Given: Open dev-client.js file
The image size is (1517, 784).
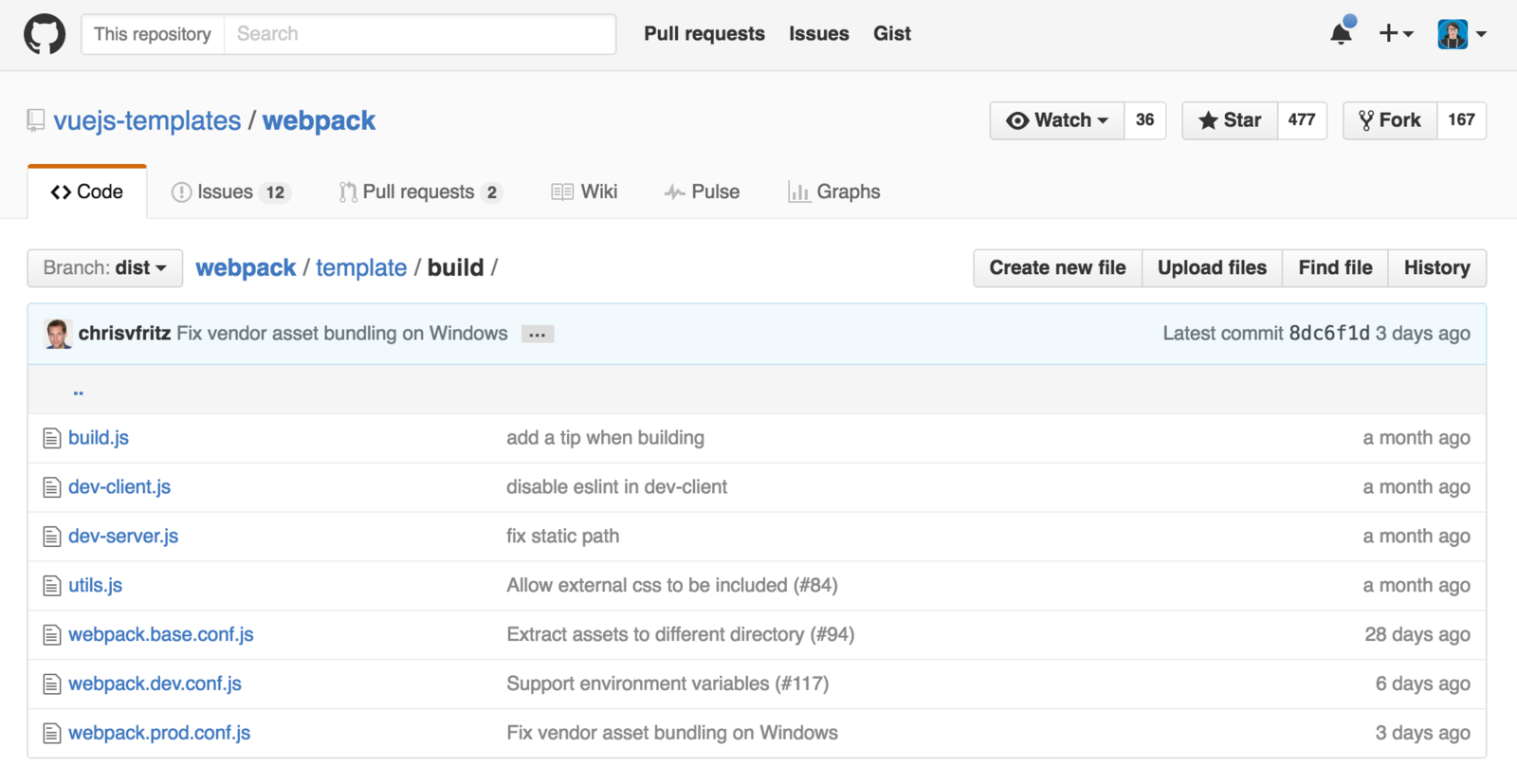Looking at the screenshot, I should [x=119, y=487].
